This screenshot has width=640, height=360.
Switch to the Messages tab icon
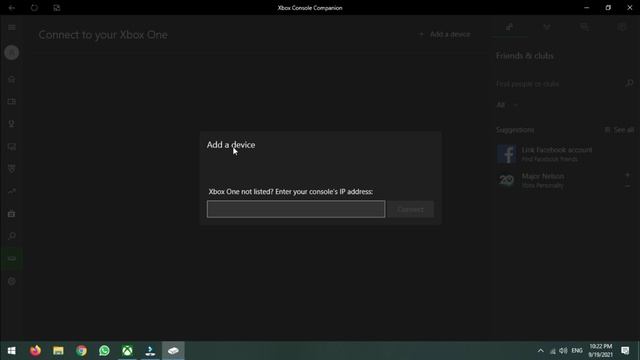click(584, 27)
